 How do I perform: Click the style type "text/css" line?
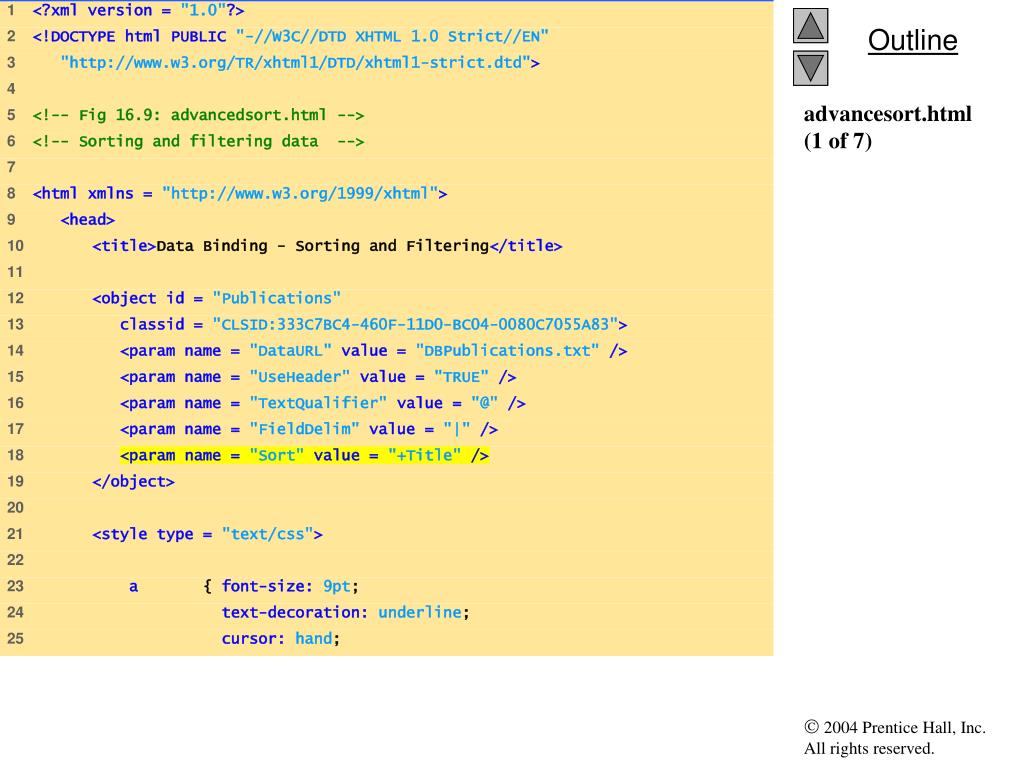pyautogui.click(x=208, y=534)
